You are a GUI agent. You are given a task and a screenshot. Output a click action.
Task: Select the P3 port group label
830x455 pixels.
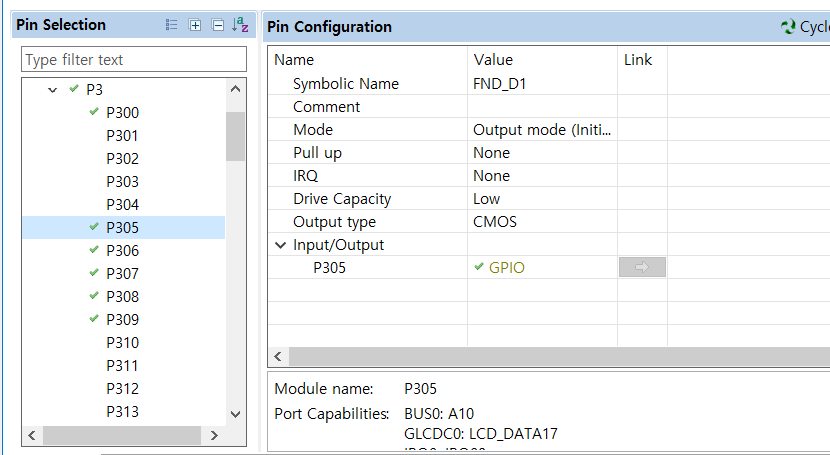[x=94, y=90]
